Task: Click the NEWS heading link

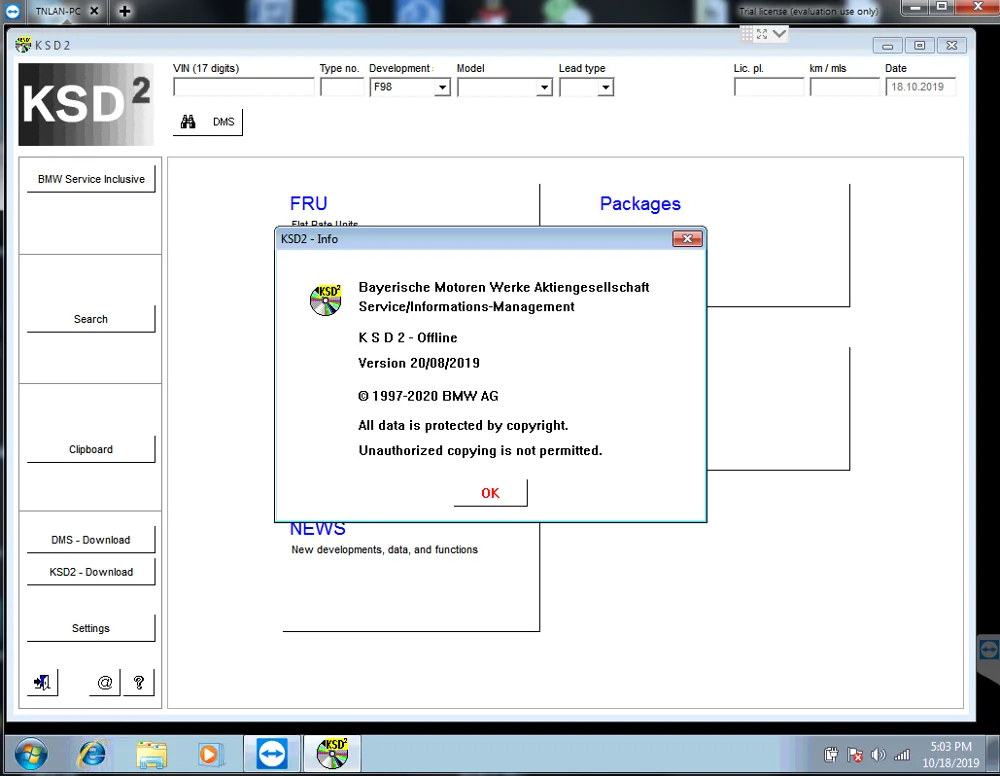Action: [x=318, y=529]
